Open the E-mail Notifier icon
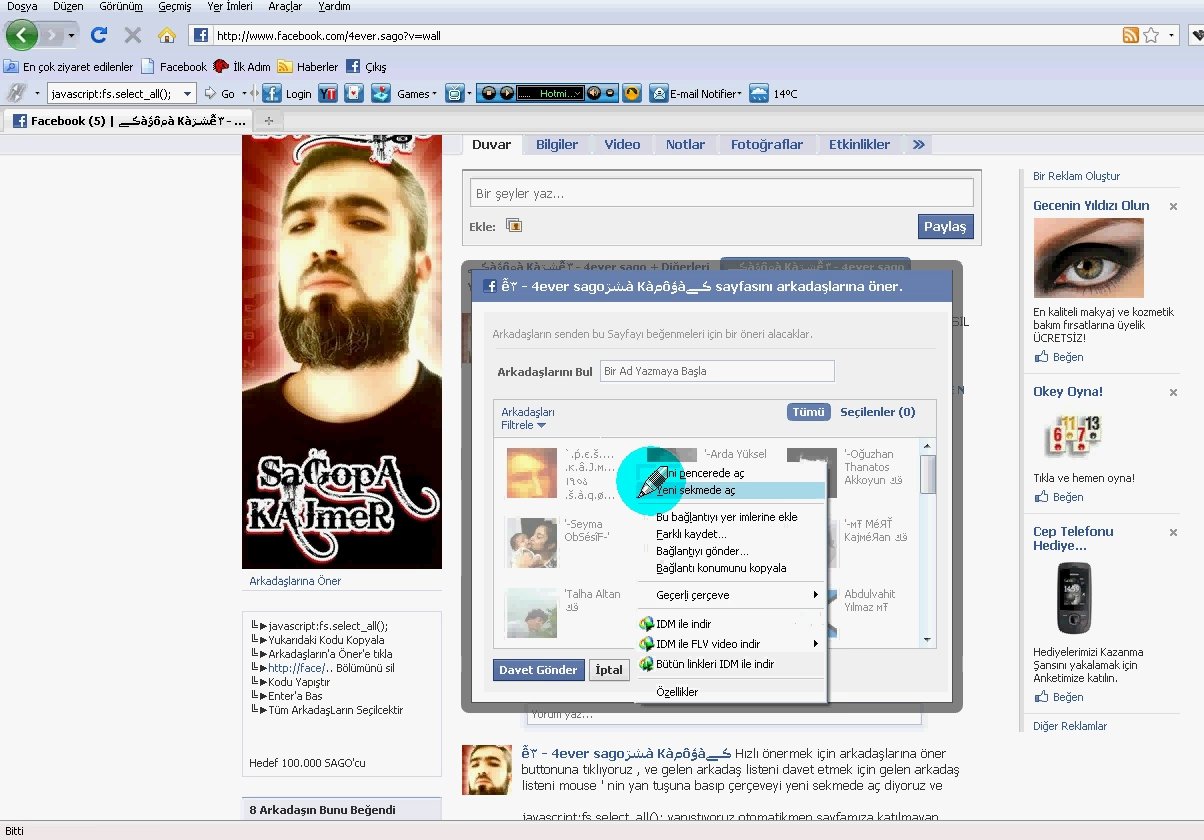 [x=658, y=93]
